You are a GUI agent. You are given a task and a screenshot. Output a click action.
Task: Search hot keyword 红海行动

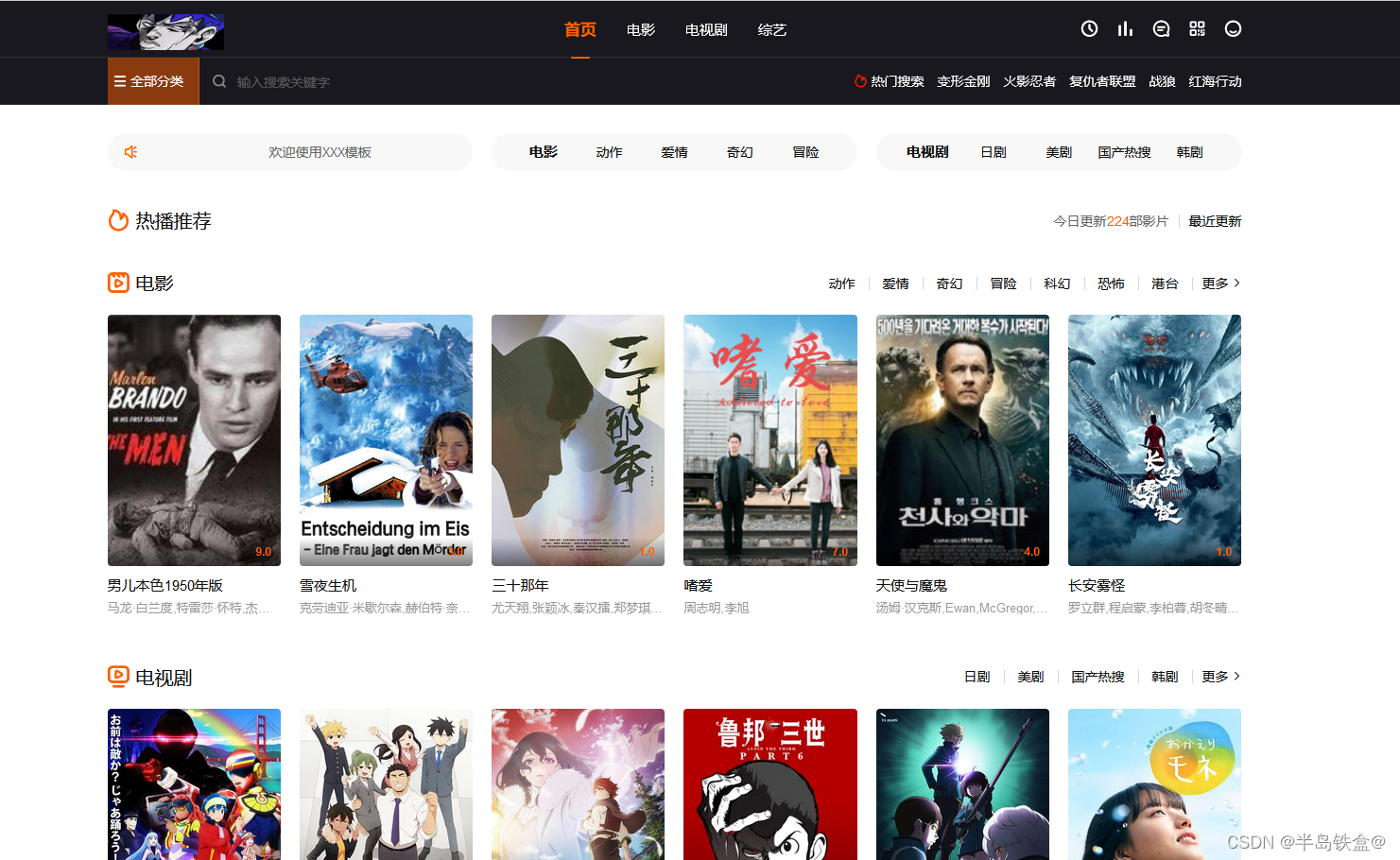point(1215,81)
